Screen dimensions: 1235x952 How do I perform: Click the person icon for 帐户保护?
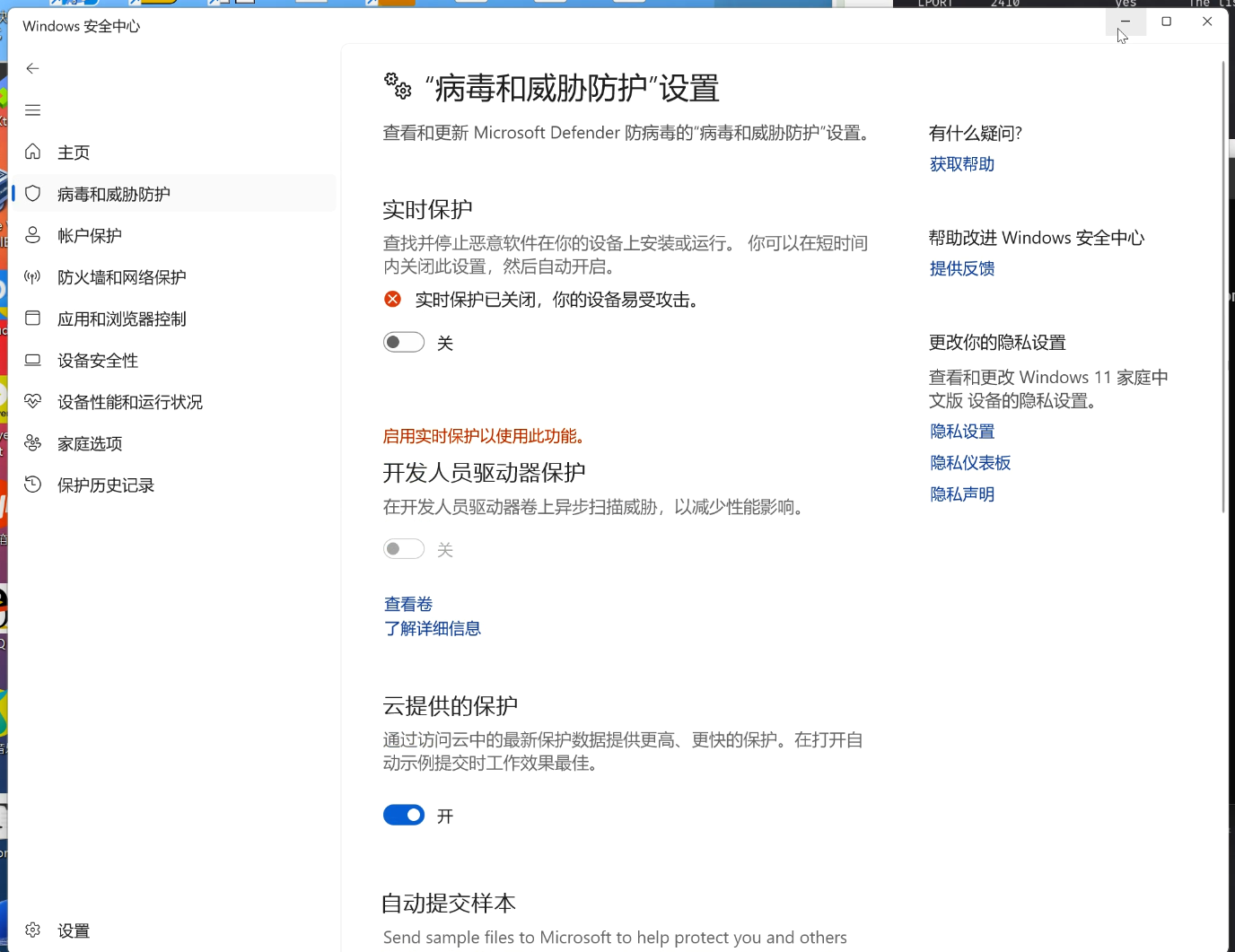click(33, 235)
